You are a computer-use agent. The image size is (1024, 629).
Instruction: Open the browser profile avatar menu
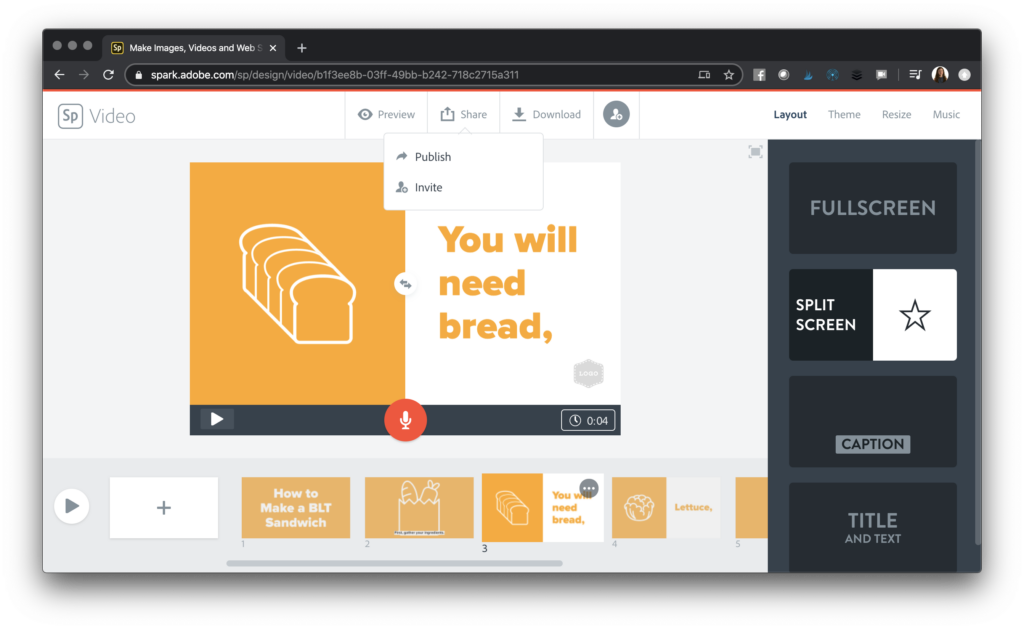point(940,73)
